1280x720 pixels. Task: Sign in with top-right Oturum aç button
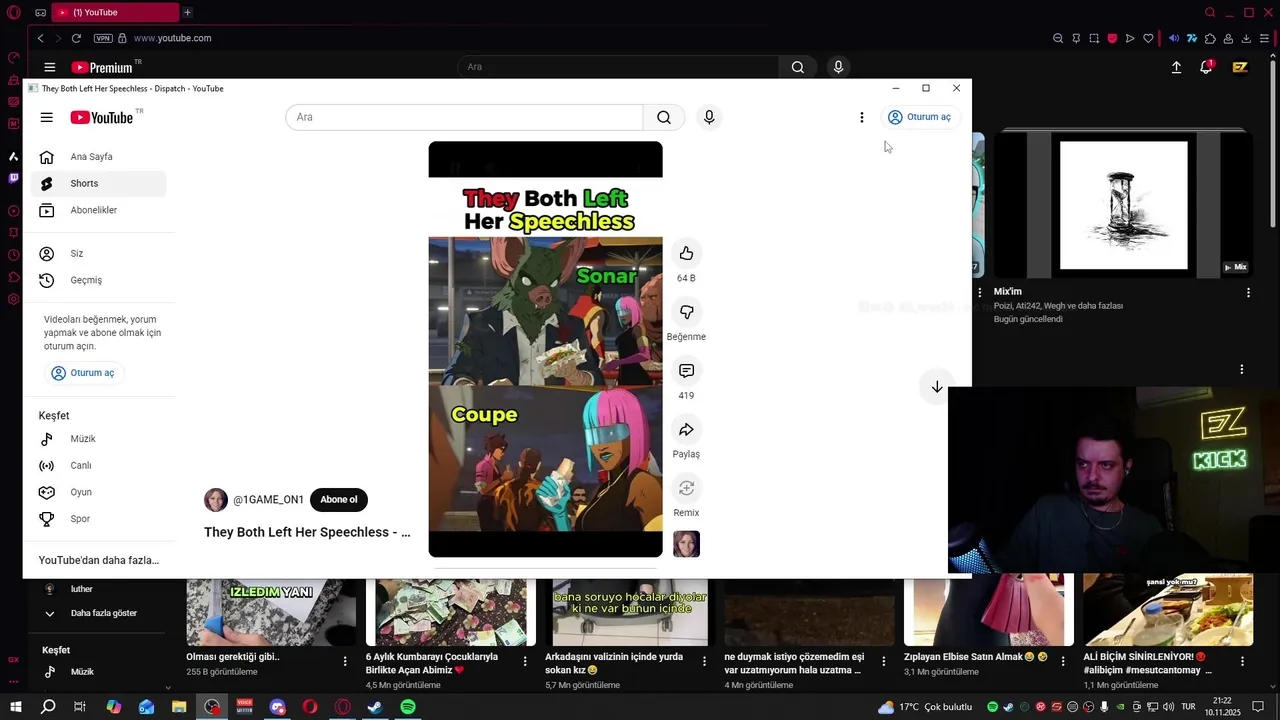919,117
